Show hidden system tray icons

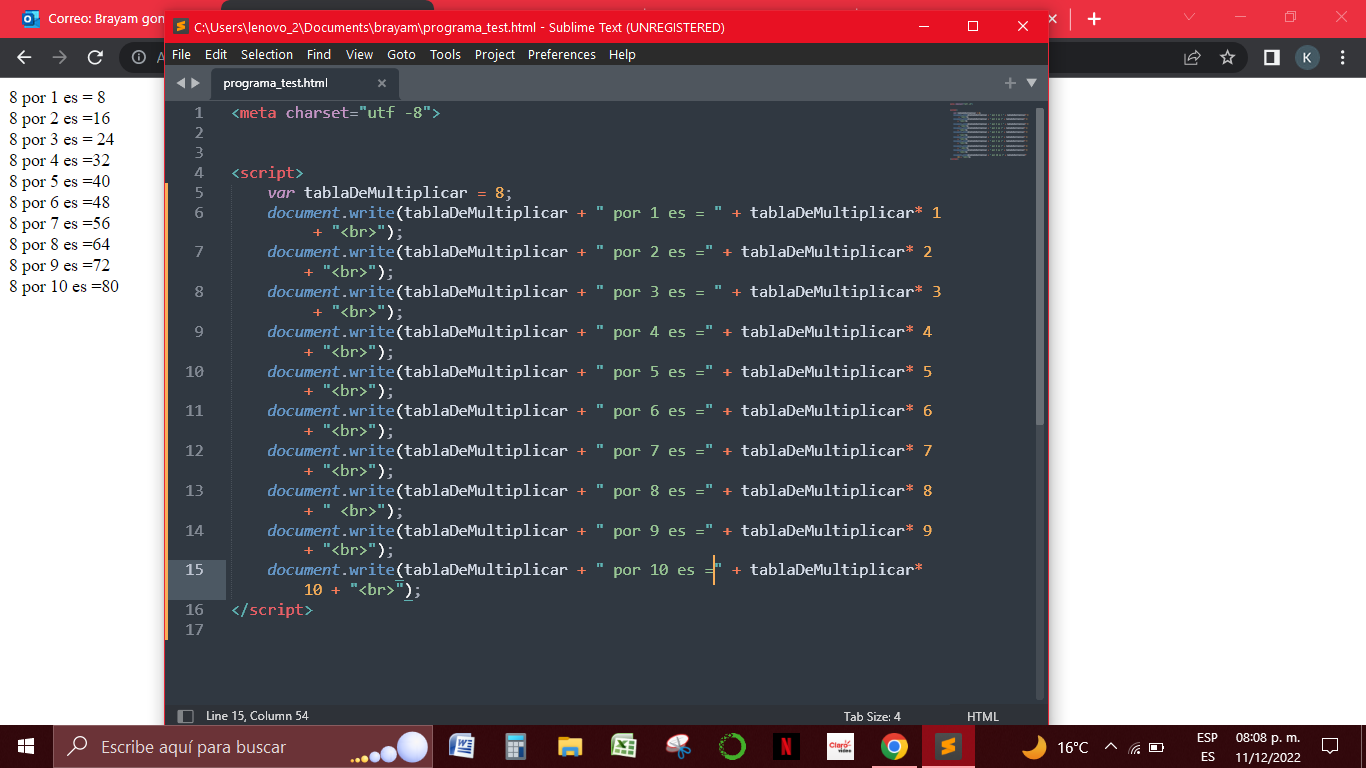[1111, 747]
